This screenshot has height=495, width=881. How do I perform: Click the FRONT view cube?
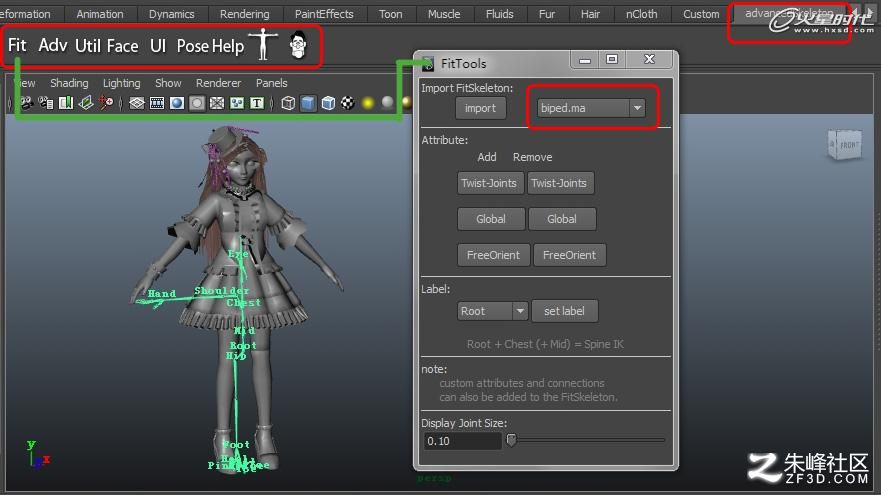[846, 145]
